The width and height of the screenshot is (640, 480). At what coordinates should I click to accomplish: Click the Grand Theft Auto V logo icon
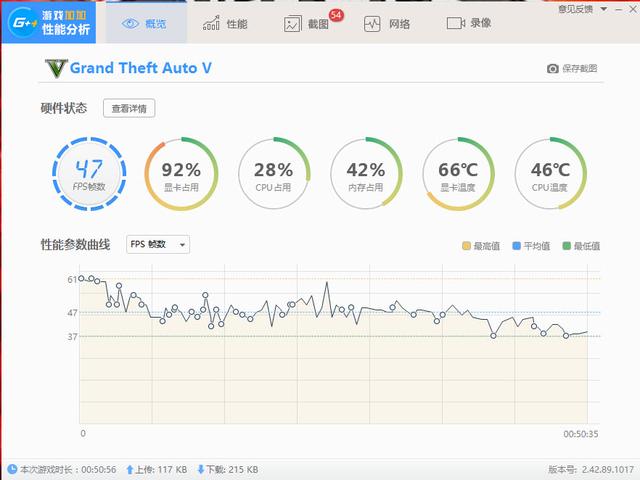point(56,68)
